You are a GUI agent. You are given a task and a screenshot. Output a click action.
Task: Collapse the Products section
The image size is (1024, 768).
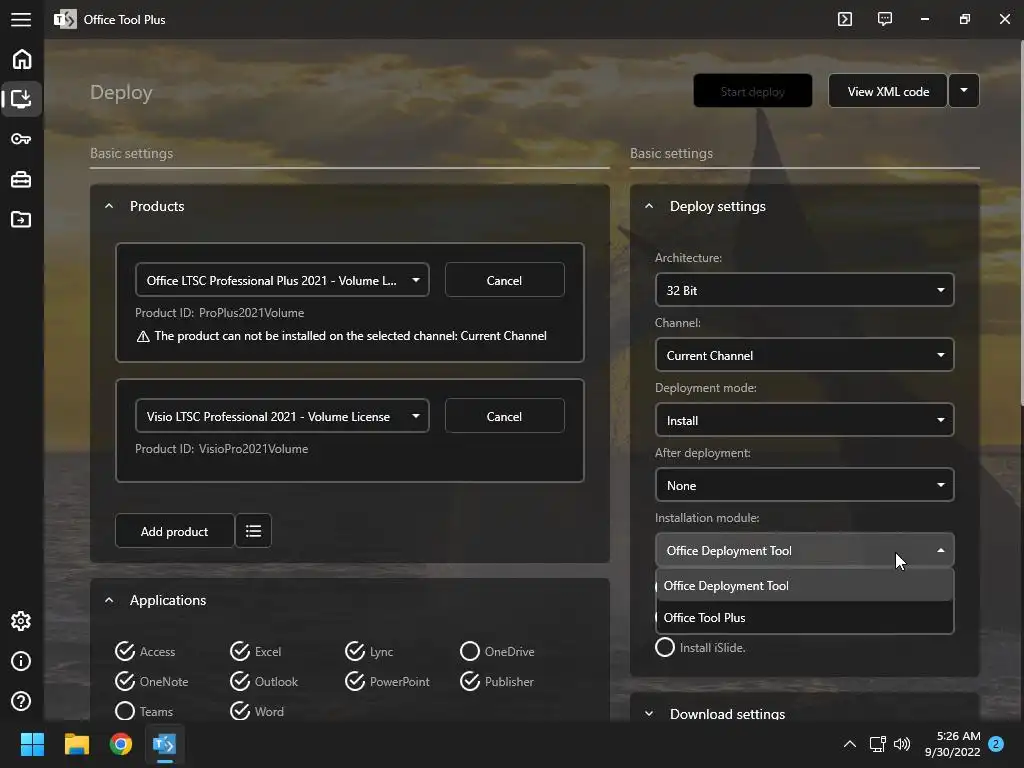(x=109, y=206)
